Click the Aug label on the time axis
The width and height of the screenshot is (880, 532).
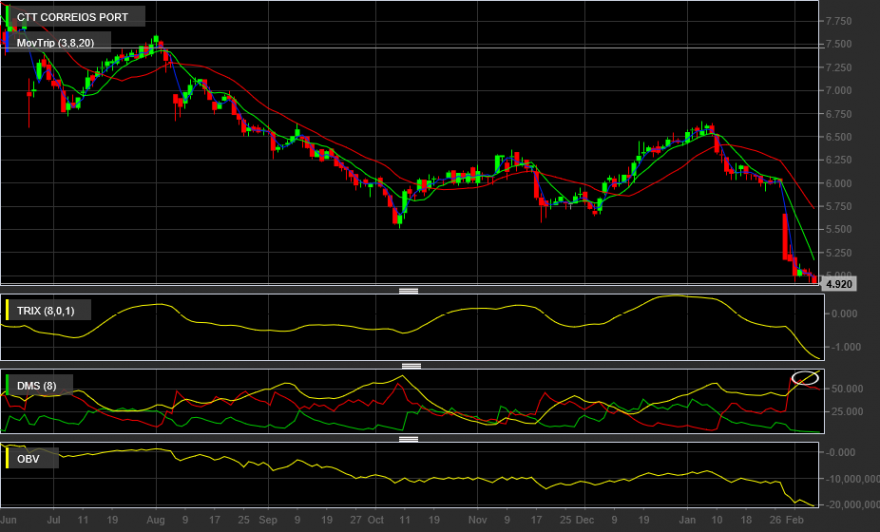[x=155, y=520]
